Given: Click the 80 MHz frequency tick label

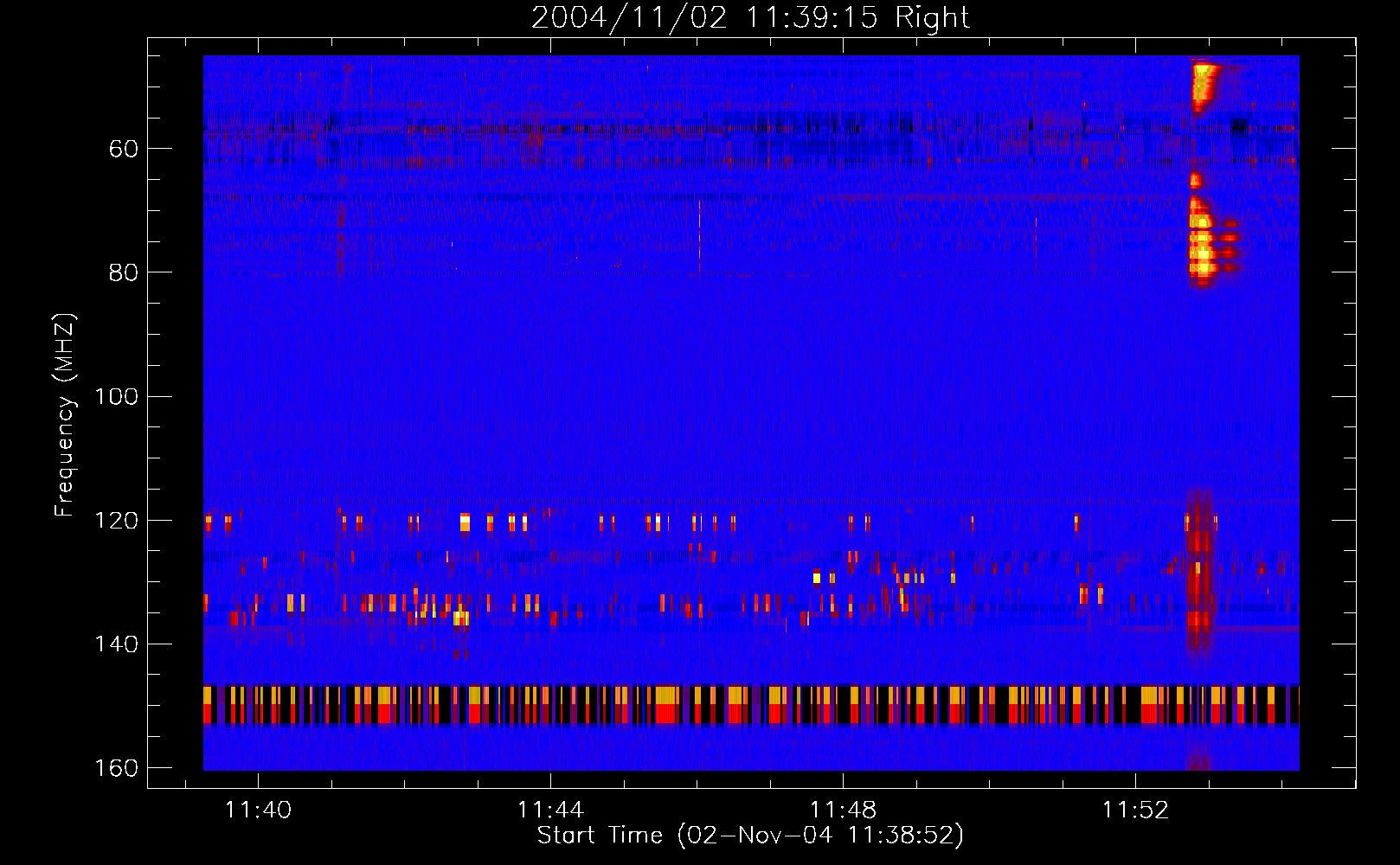Looking at the screenshot, I should pyautogui.click(x=123, y=272).
